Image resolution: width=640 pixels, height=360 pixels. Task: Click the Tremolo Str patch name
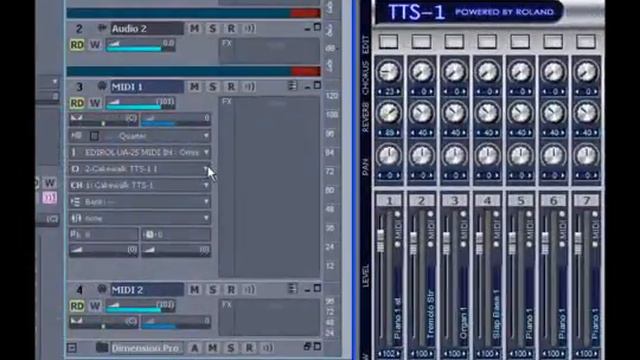(431, 314)
